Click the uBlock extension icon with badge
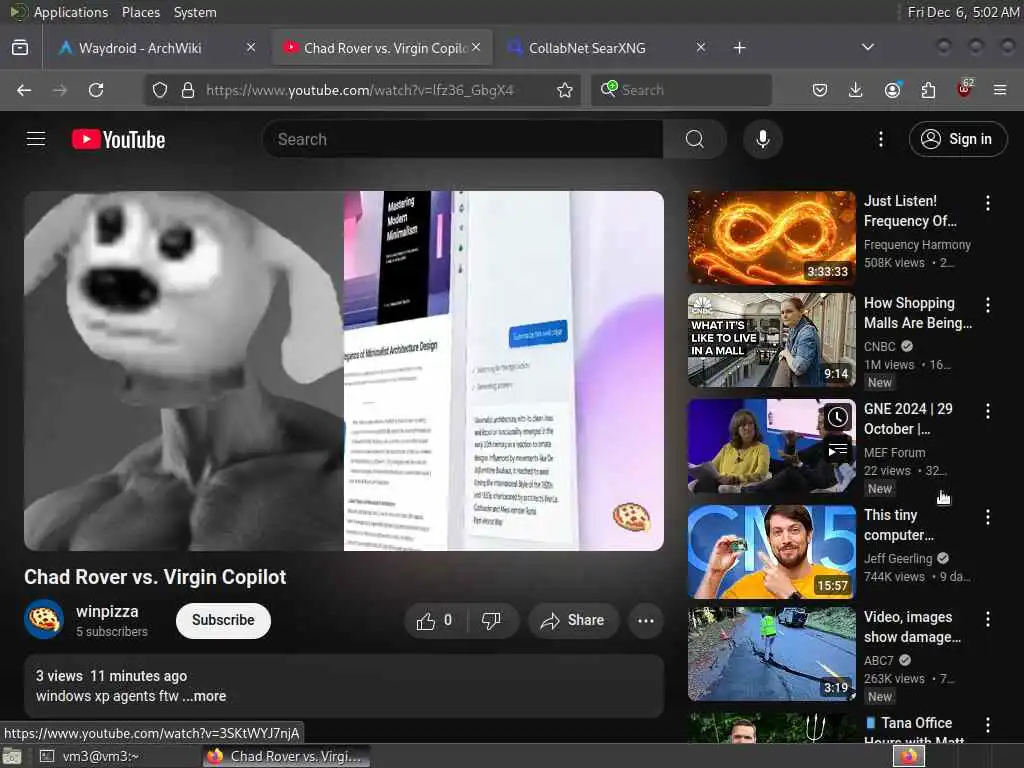Image resolution: width=1024 pixels, height=768 pixels. 965,89
